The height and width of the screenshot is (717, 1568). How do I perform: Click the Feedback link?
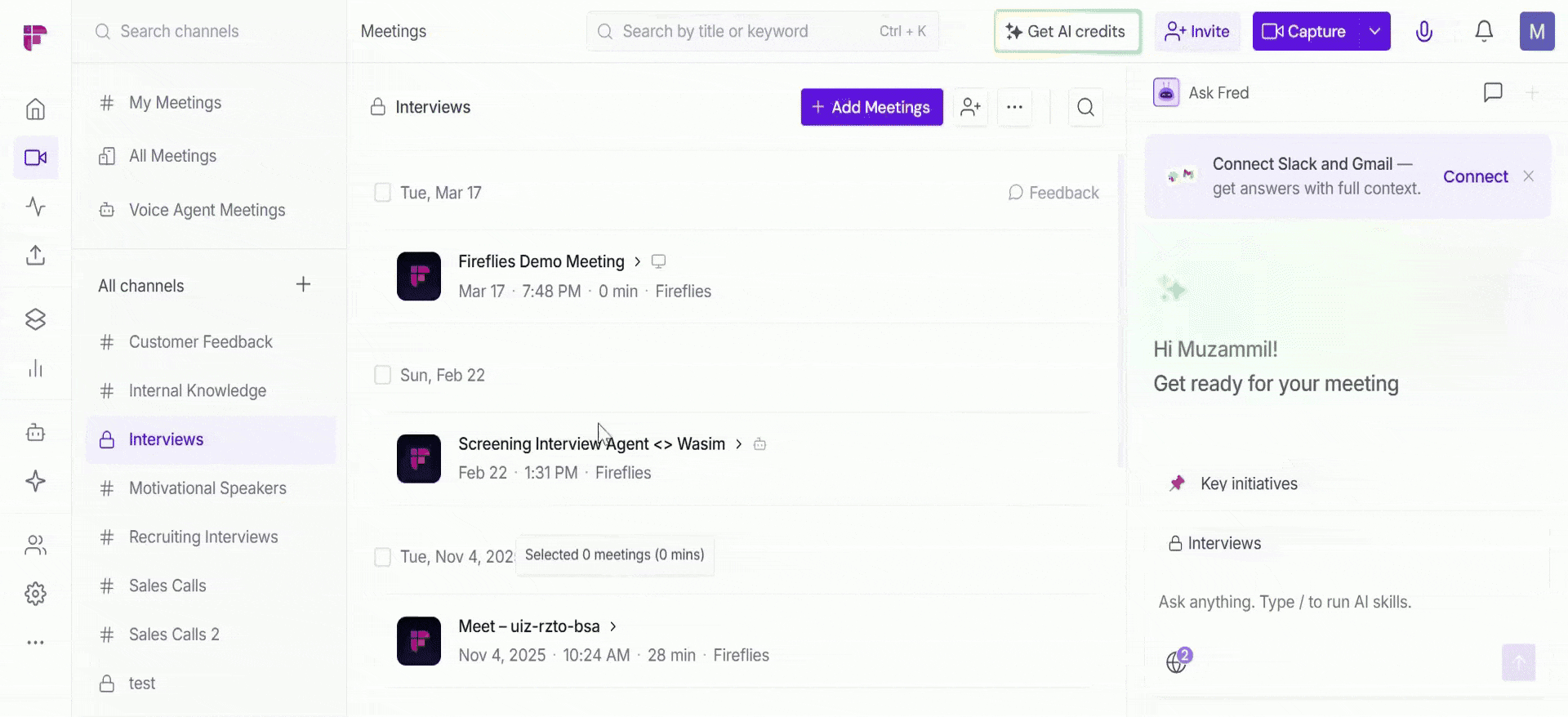[1053, 193]
